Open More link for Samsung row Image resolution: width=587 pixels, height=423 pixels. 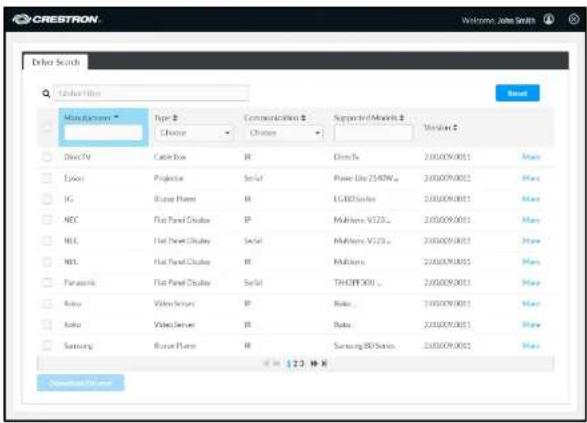(x=531, y=346)
